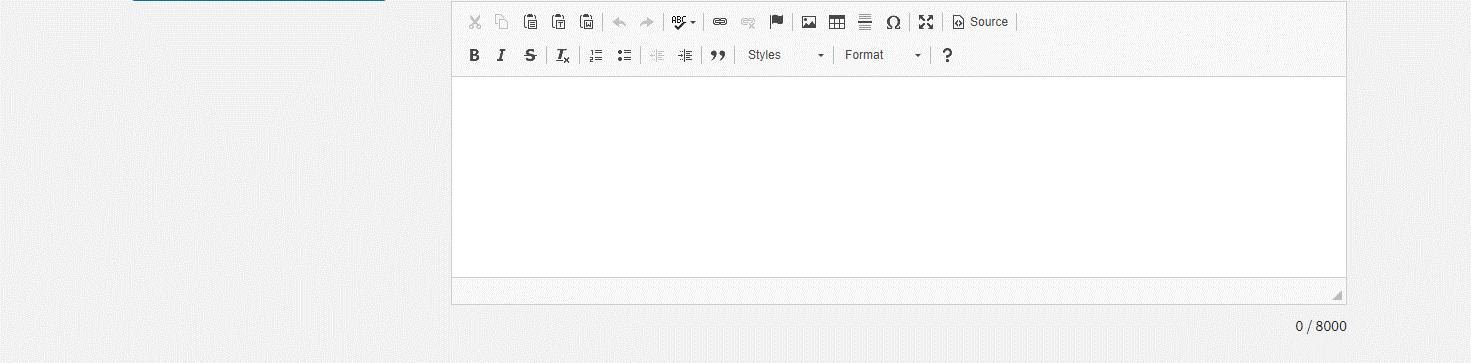Click the Remove Format icon
The width and height of the screenshot is (1471, 363).
pyautogui.click(x=563, y=55)
